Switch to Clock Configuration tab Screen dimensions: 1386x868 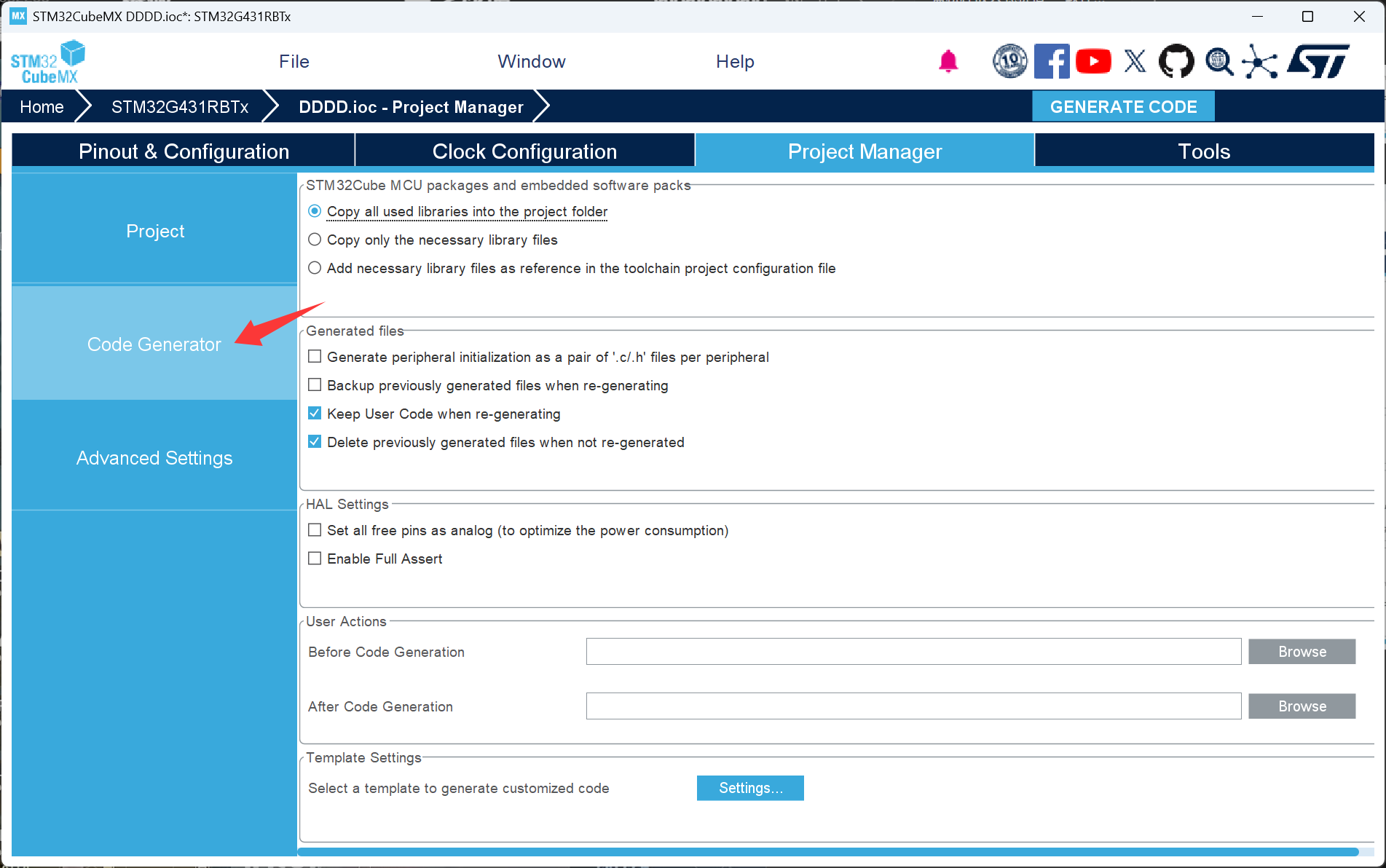click(524, 151)
